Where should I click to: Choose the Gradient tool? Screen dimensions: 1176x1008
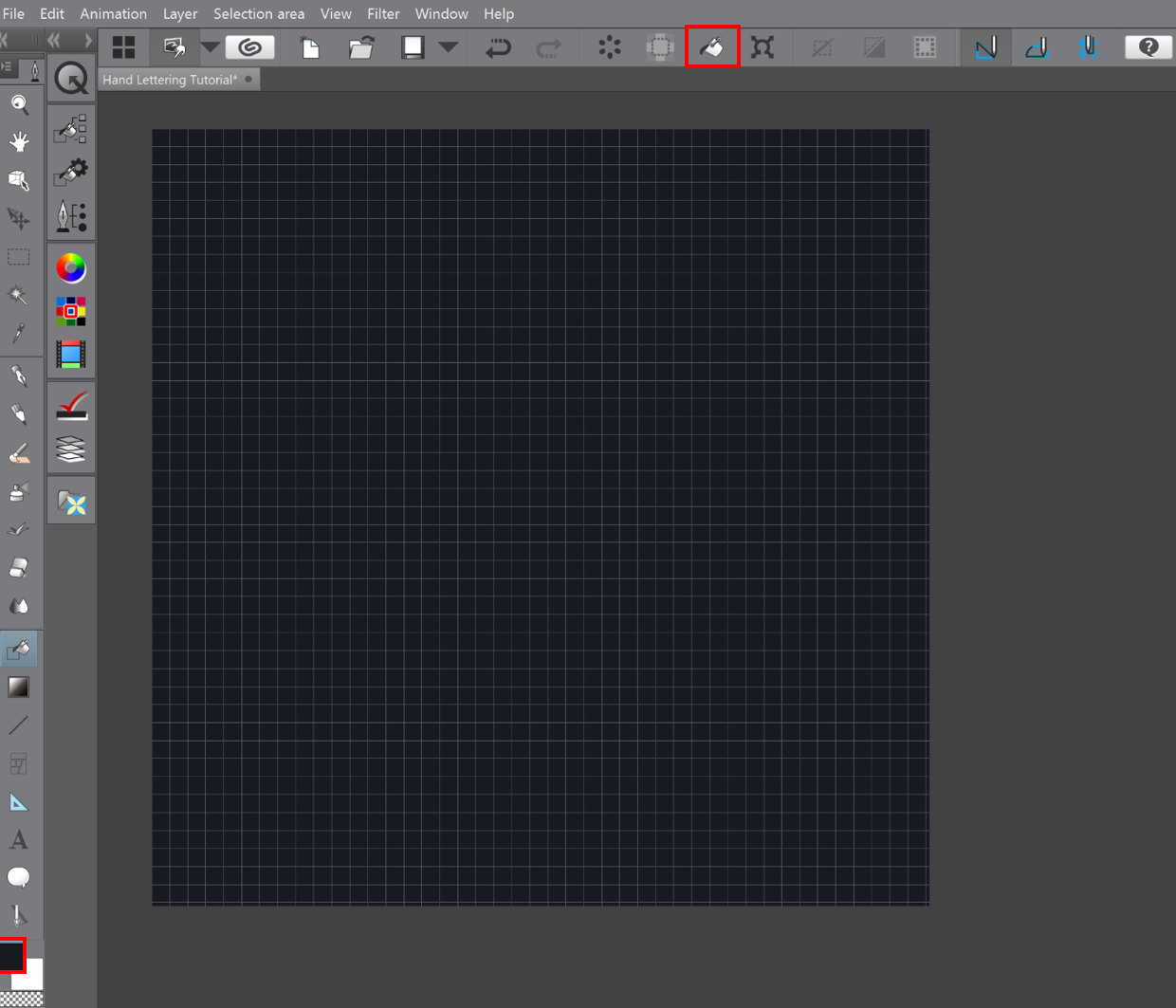tap(19, 687)
